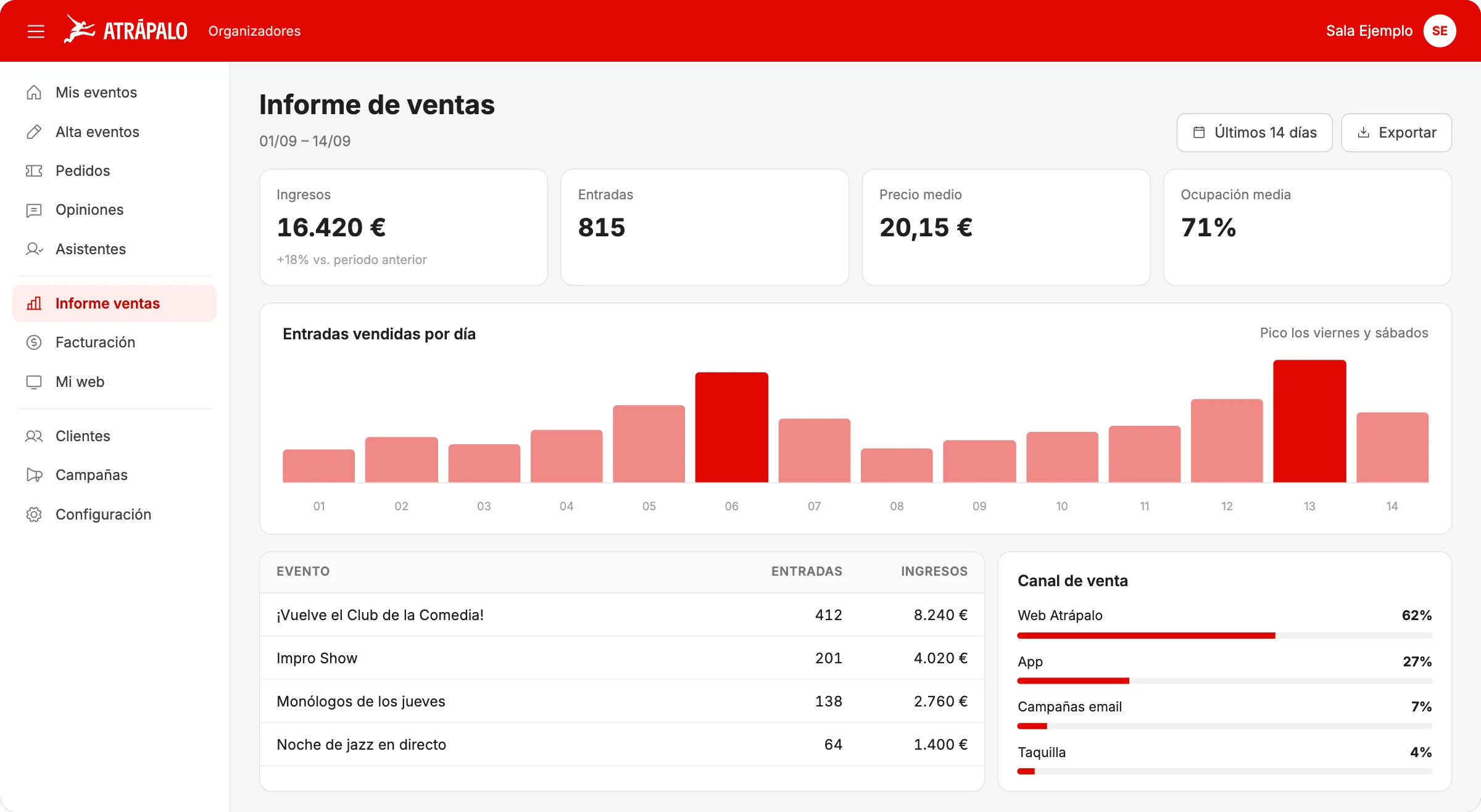Open the hamburger menu icon
This screenshot has width=1481, height=812.
[36, 31]
